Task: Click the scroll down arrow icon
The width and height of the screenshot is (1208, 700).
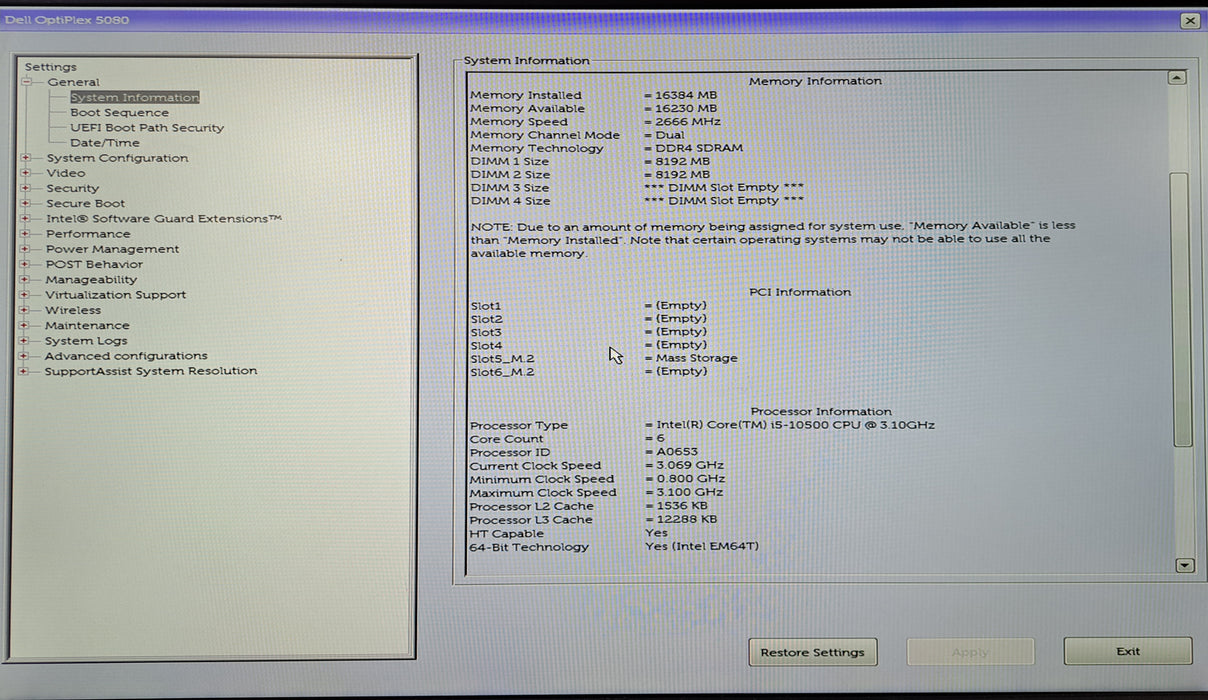Action: [1184, 565]
